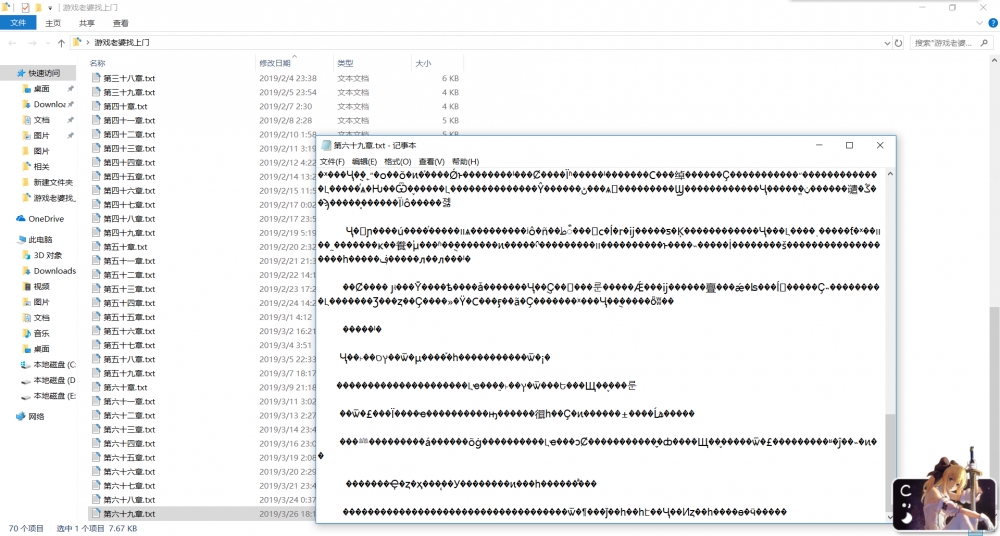
Task: Open the 文件 tab in Explorer ribbon
Action: point(18,23)
